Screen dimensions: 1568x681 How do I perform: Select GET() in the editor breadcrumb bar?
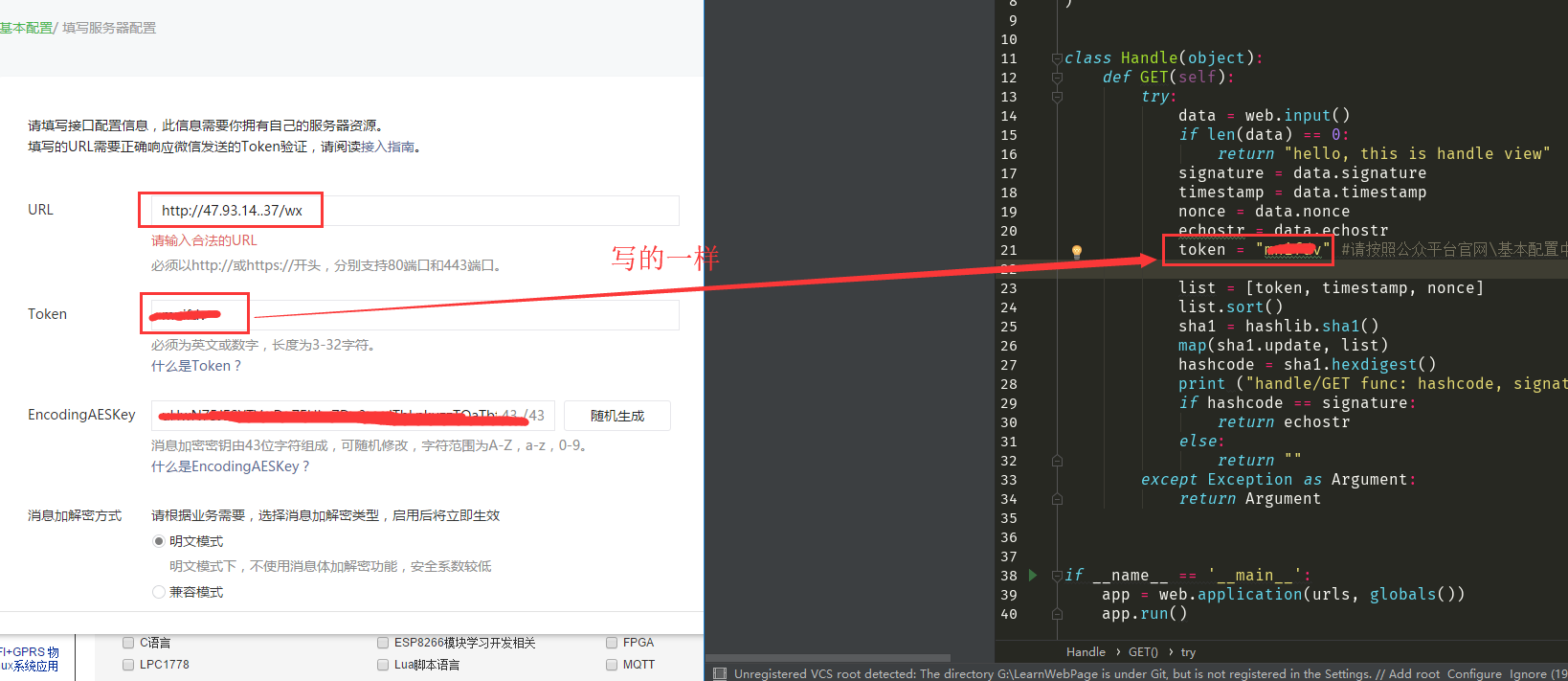coord(1143,652)
